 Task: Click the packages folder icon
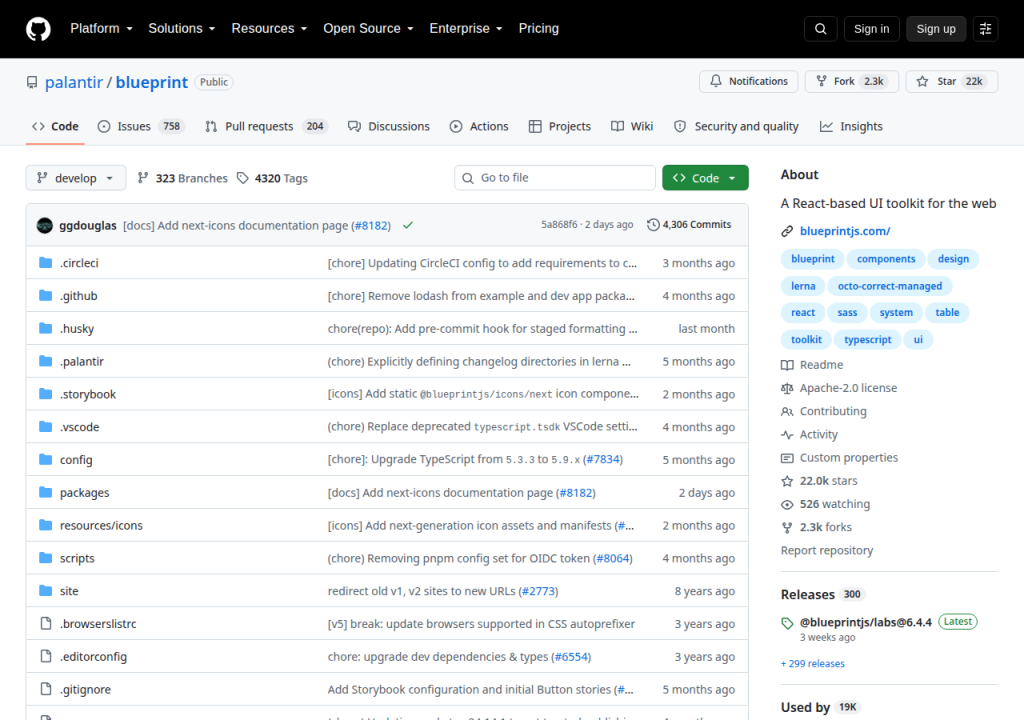[x=45, y=492]
